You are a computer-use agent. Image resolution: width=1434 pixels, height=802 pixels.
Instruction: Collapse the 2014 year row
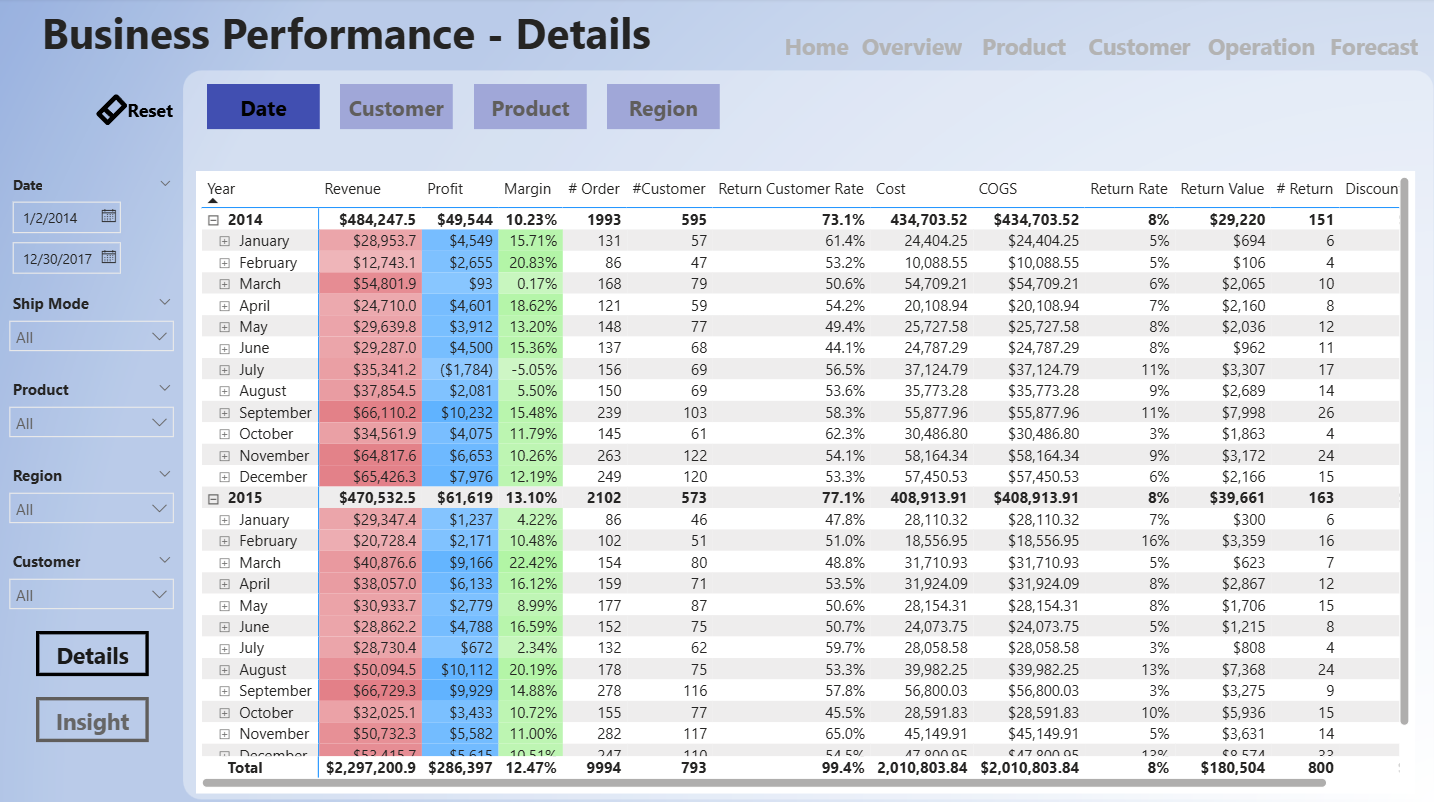(213, 220)
